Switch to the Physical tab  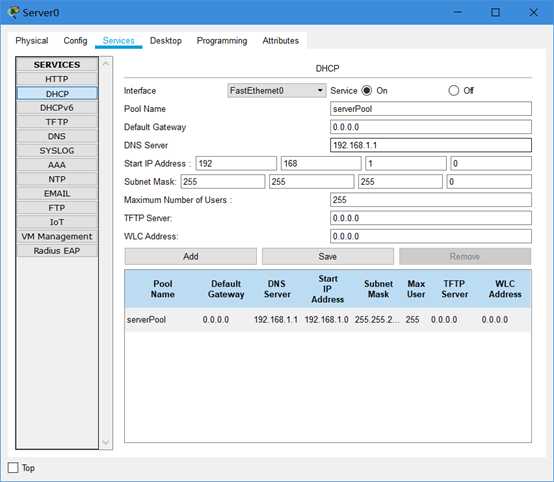click(x=32, y=41)
